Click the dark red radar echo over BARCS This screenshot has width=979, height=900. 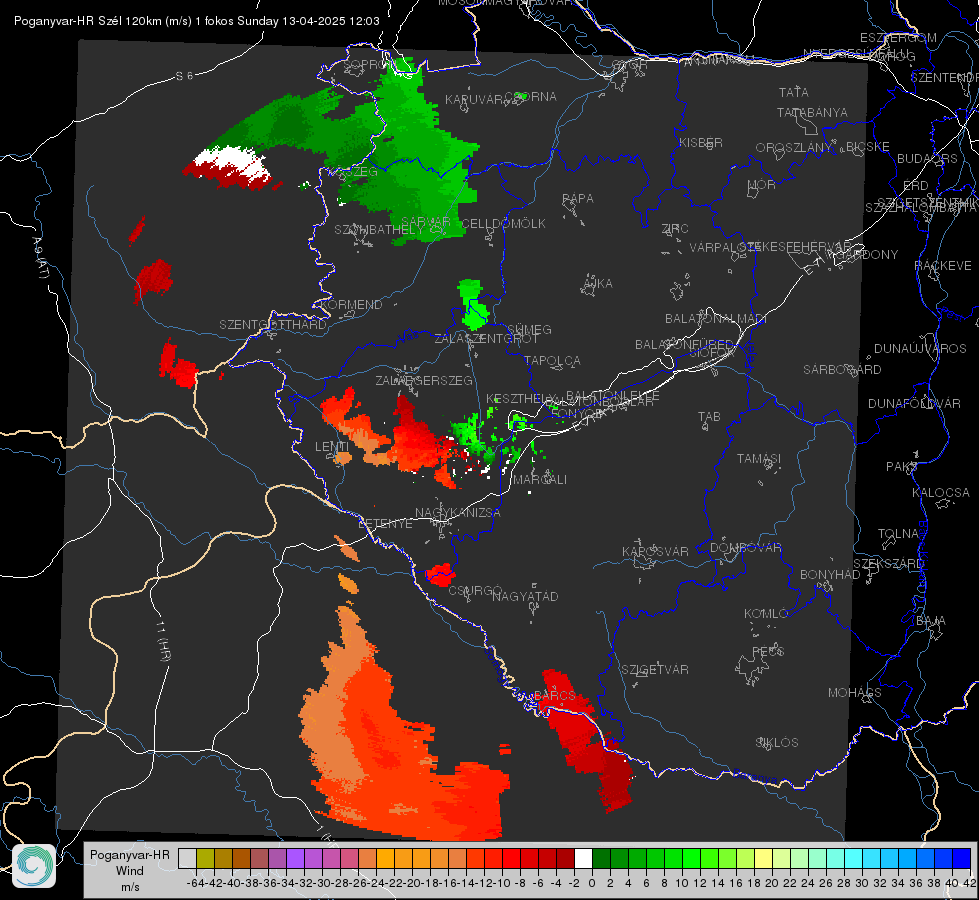(587, 740)
